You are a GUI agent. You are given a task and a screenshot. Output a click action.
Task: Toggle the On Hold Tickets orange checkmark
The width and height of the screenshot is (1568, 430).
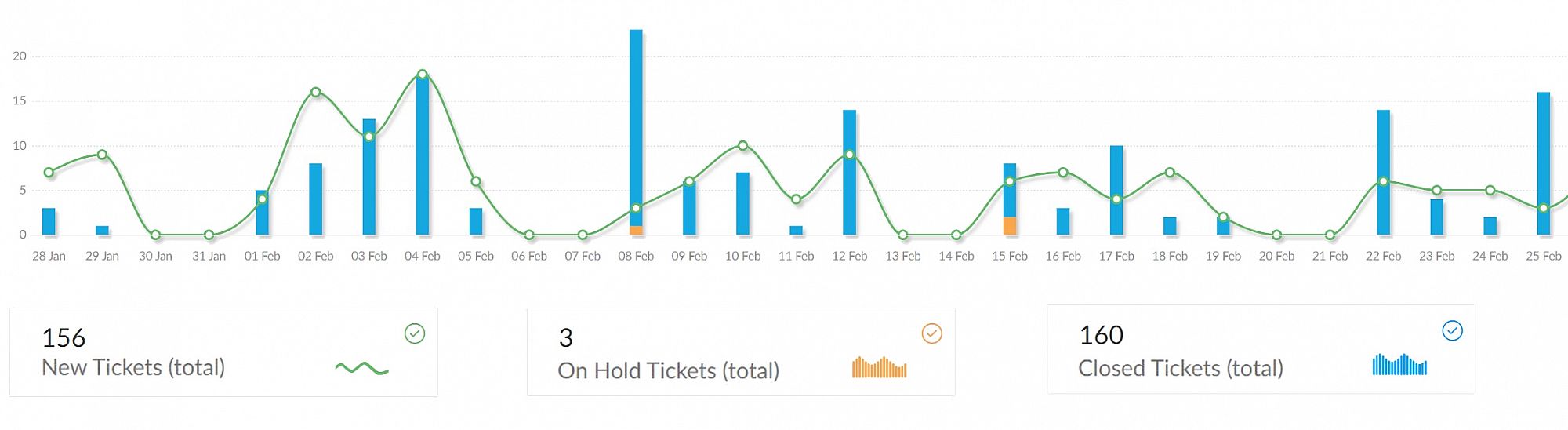(x=931, y=333)
